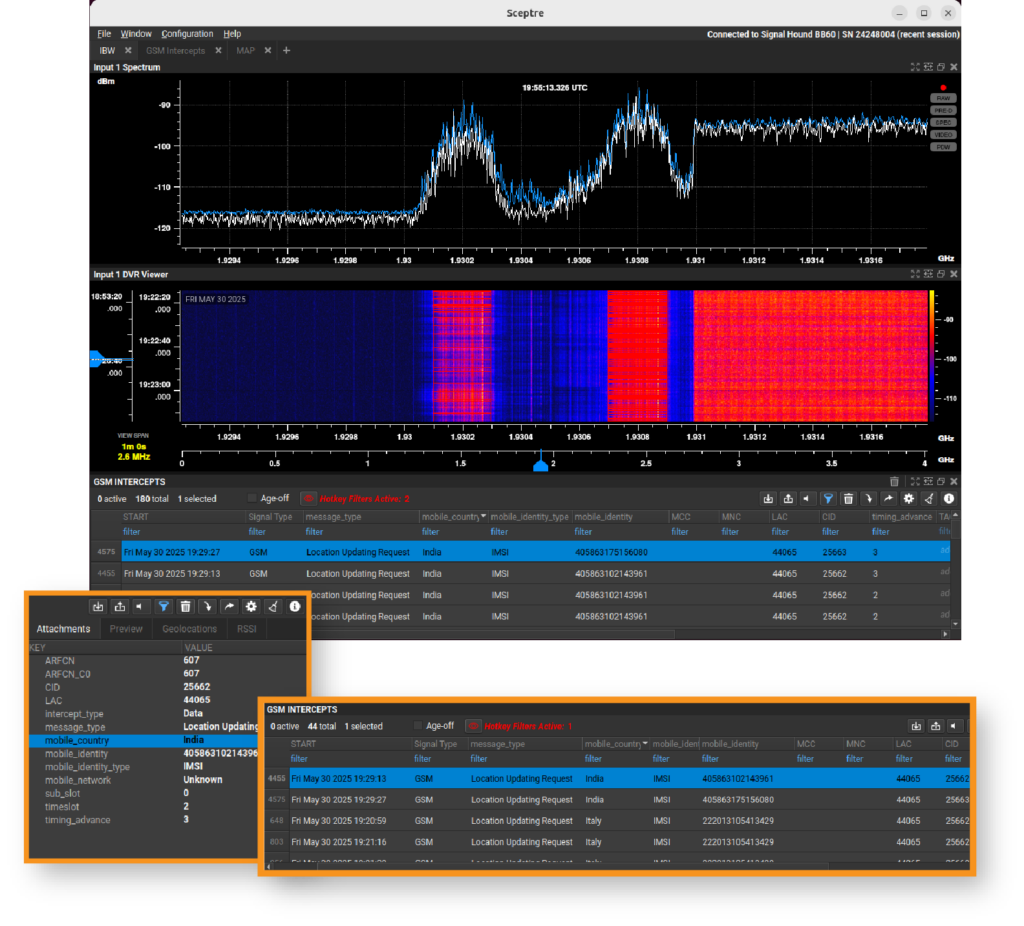Click the import icon in the main GSM Intercepts toolbar
This screenshot has height=926, width=1024.
point(768,498)
